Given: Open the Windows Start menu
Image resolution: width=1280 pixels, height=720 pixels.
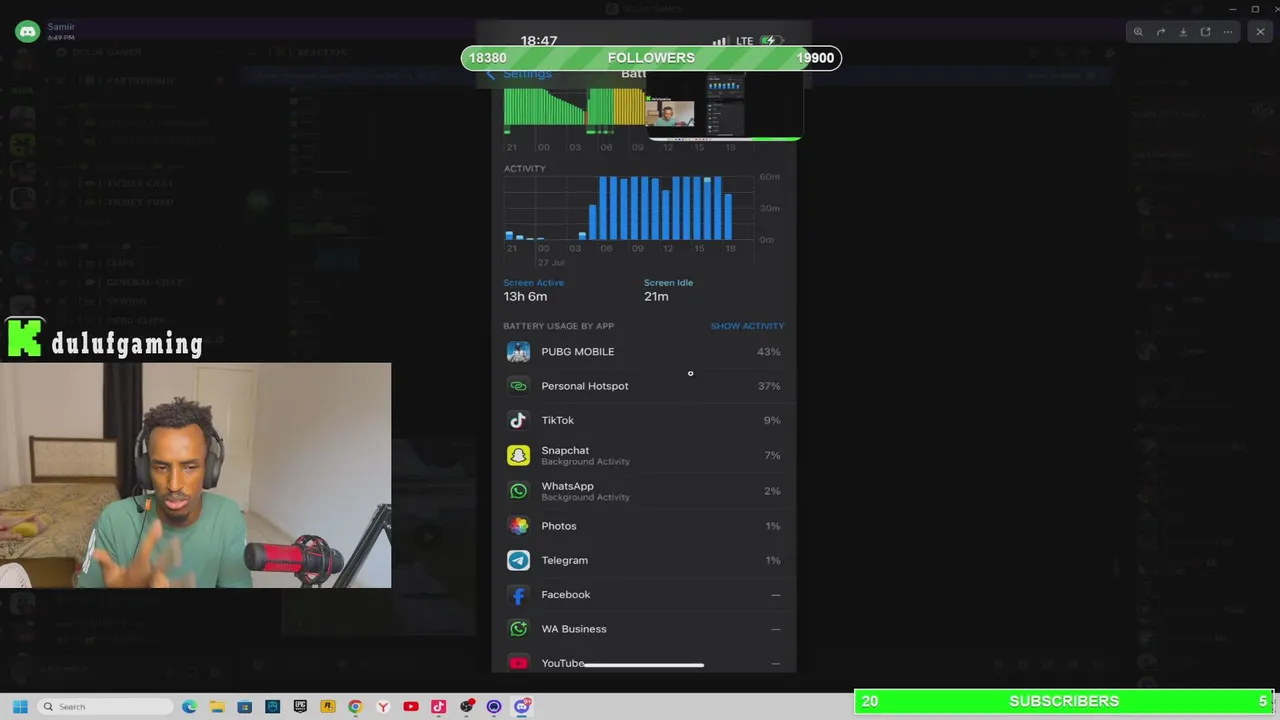Looking at the screenshot, I should pos(20,706).
